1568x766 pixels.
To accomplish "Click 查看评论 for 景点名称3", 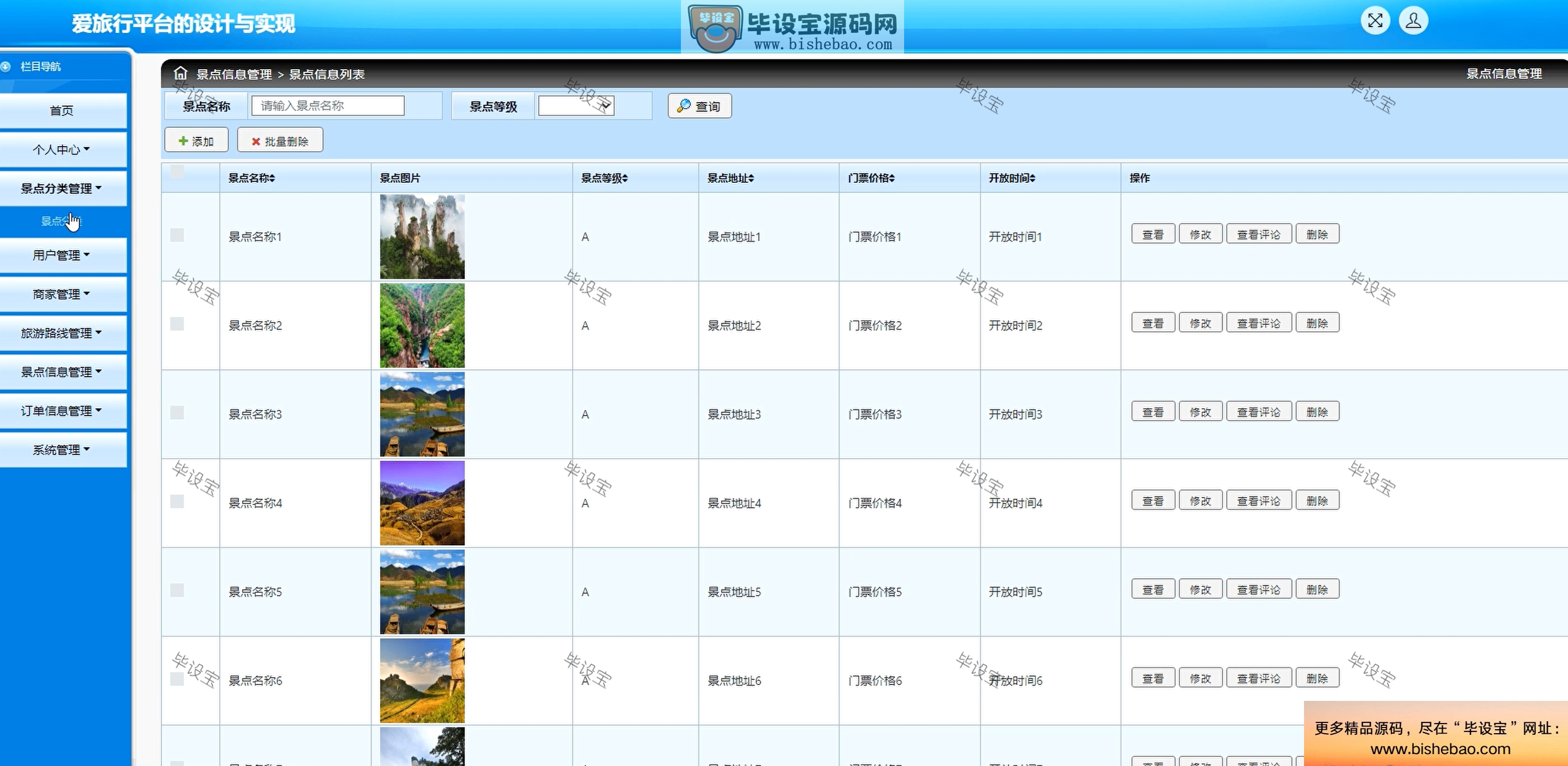I will 1259,412.
